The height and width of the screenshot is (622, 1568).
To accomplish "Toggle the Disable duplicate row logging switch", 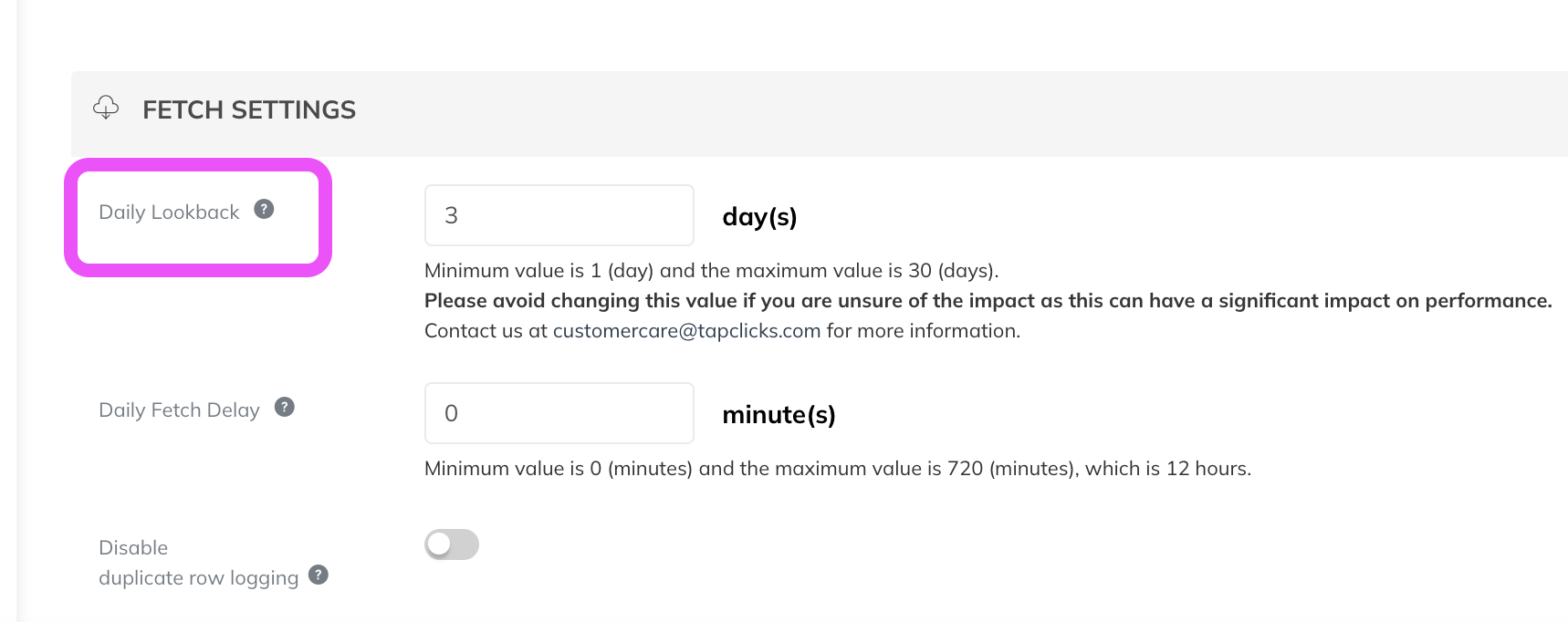I will click(452, 544).
